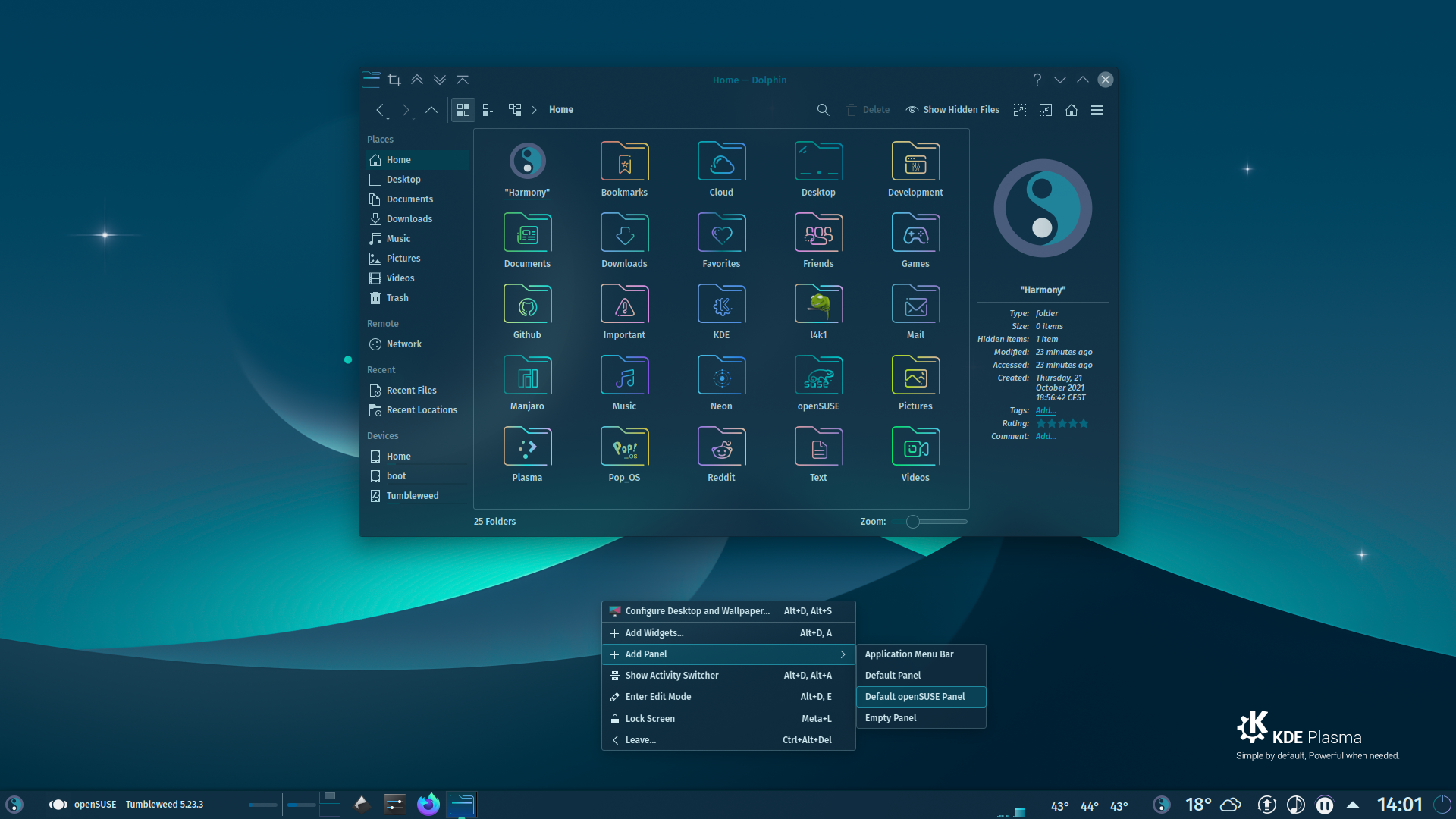Image resolution: width=1456 pixels, height=819 pixels.
Task: Choose Show Activity Switcher menu entry
Action: point(728,676)
